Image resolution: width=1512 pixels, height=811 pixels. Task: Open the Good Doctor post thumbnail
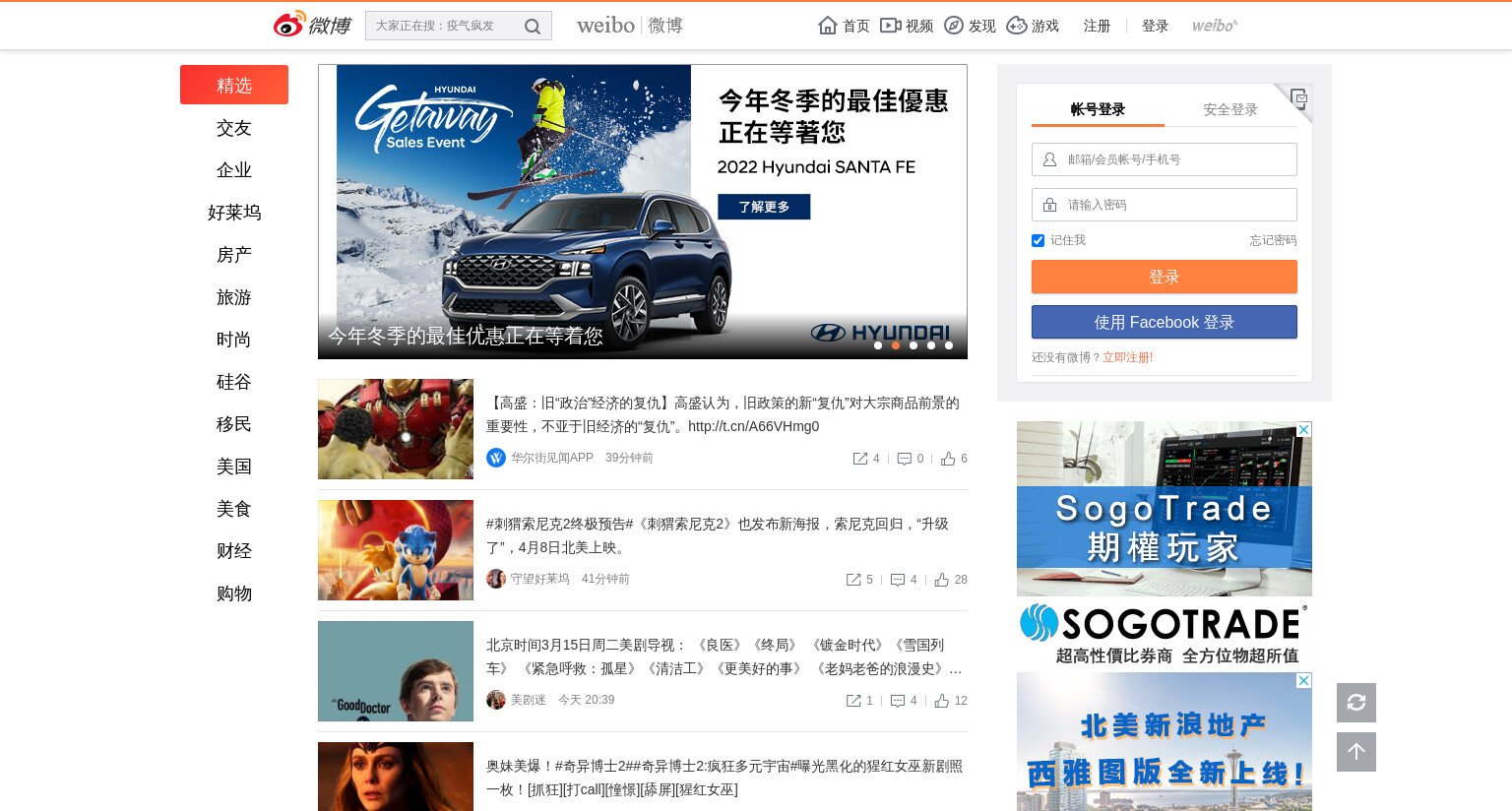click(396, 671)
